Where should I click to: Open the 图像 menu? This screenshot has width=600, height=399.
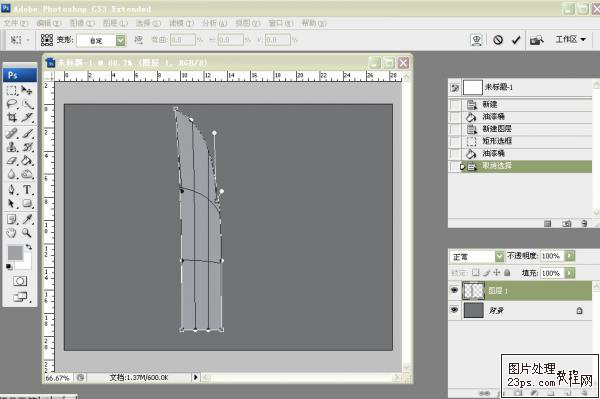click(82, 23)
